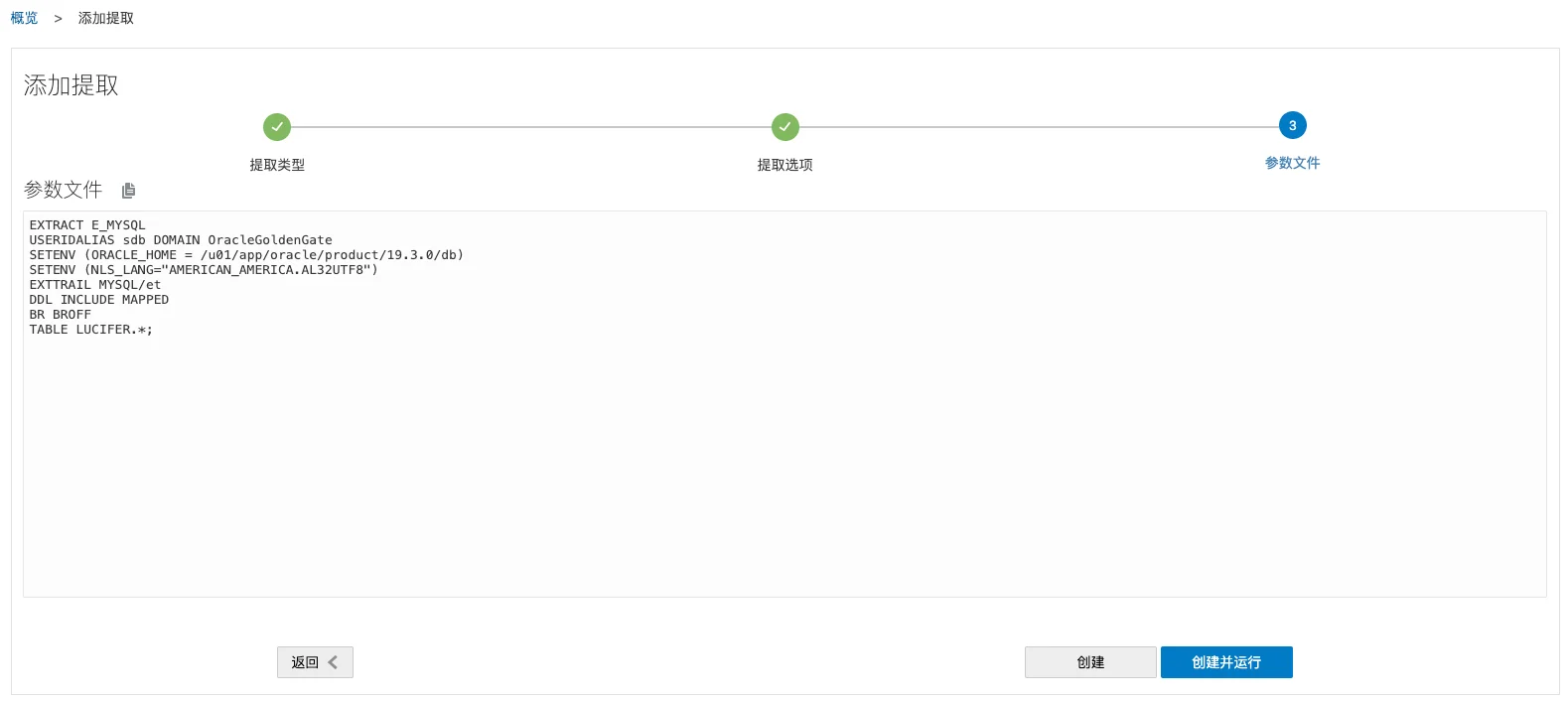Place cursor on the DDL INCLUDE MAPPED line
The width and height of the screenshot is (1568, 701).
[99, 300]
